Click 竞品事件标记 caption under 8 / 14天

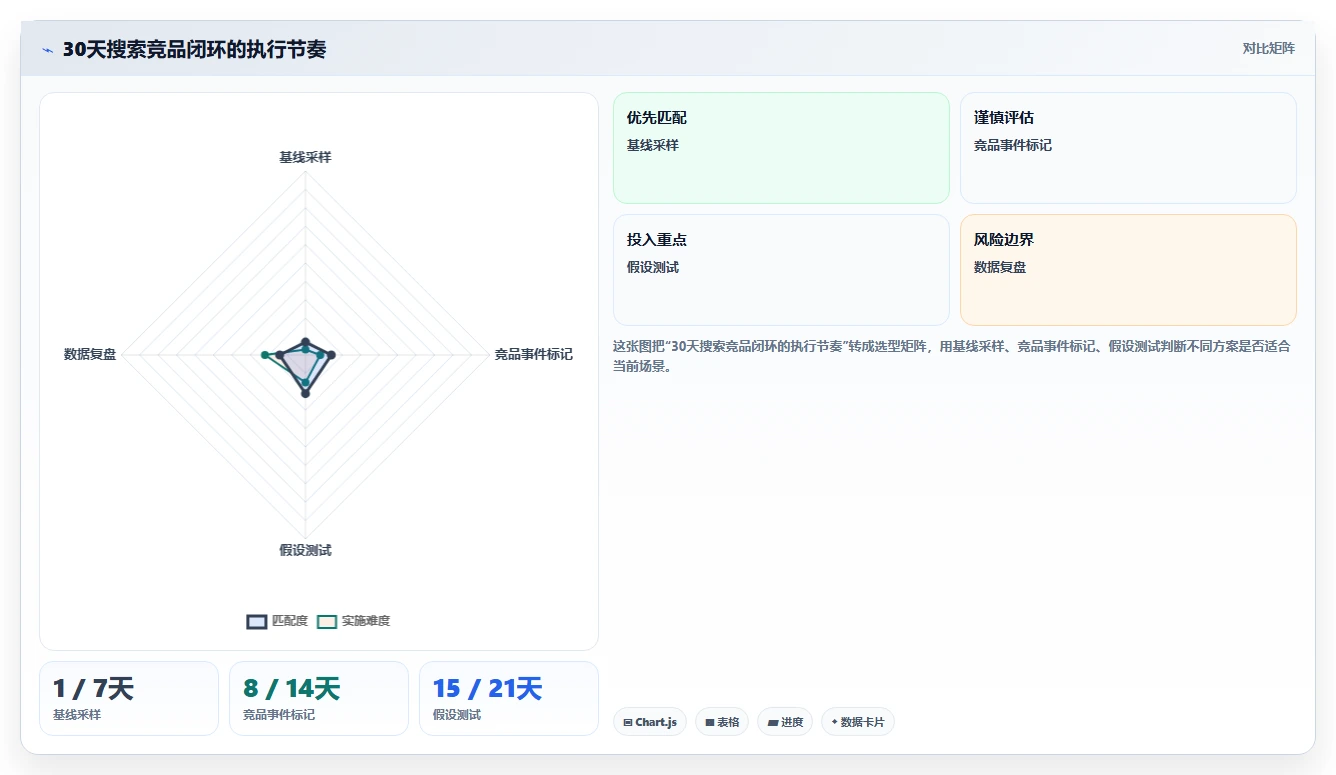(279, 715)
